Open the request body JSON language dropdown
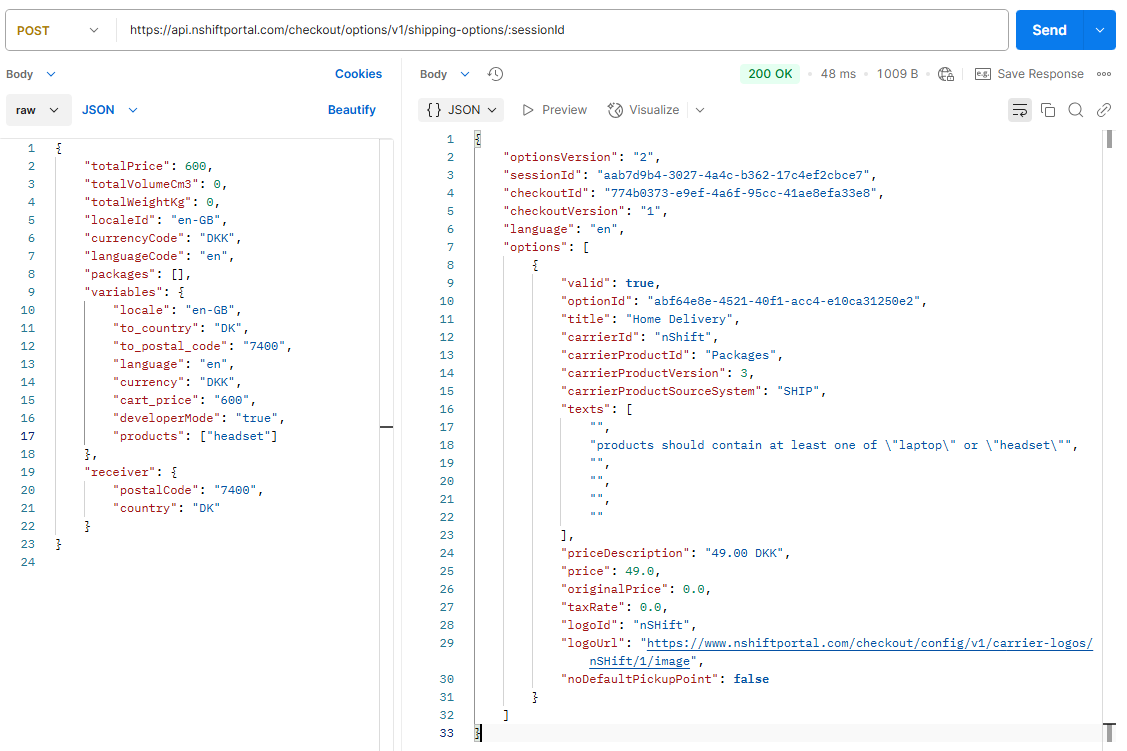Viewport: 1127px width, 751px height. click(109, 110)
